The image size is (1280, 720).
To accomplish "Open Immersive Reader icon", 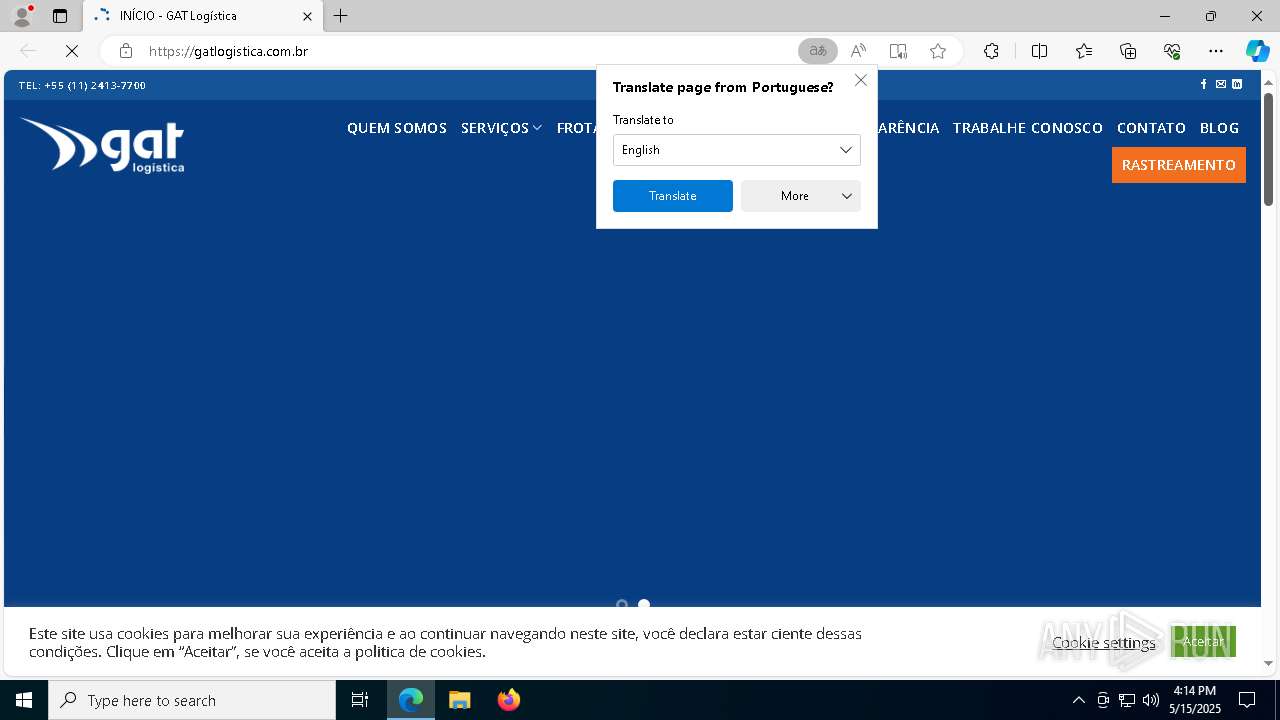I will [x=898, y=51].
